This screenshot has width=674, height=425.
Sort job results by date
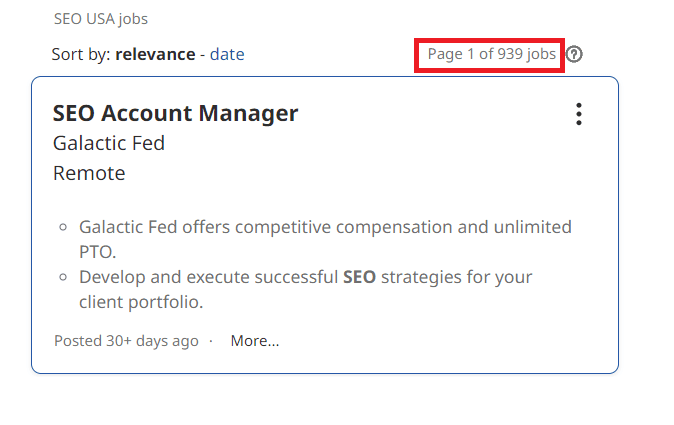[227, 54]
